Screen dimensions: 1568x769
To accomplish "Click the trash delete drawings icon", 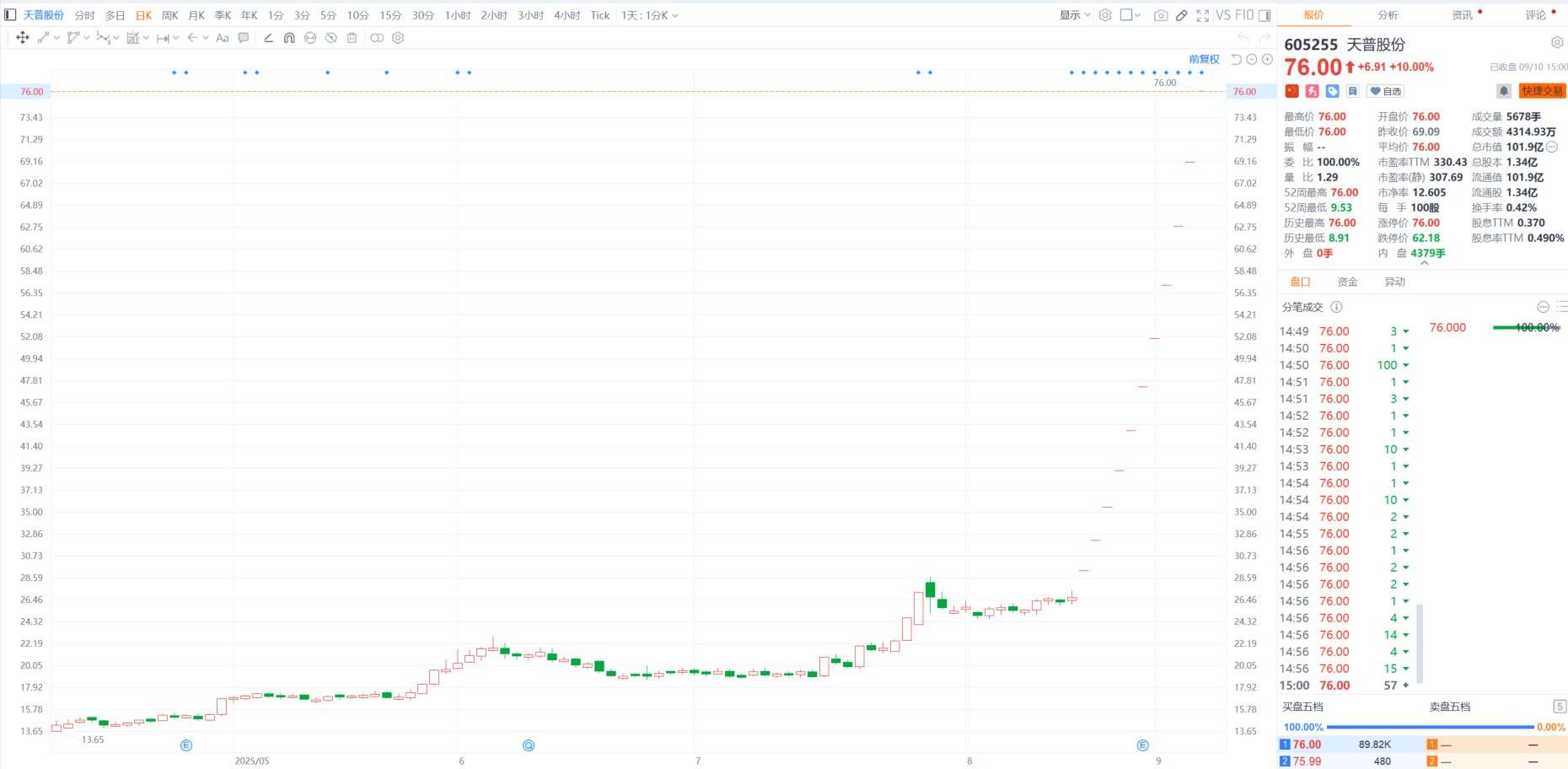I will pos(352,38).
